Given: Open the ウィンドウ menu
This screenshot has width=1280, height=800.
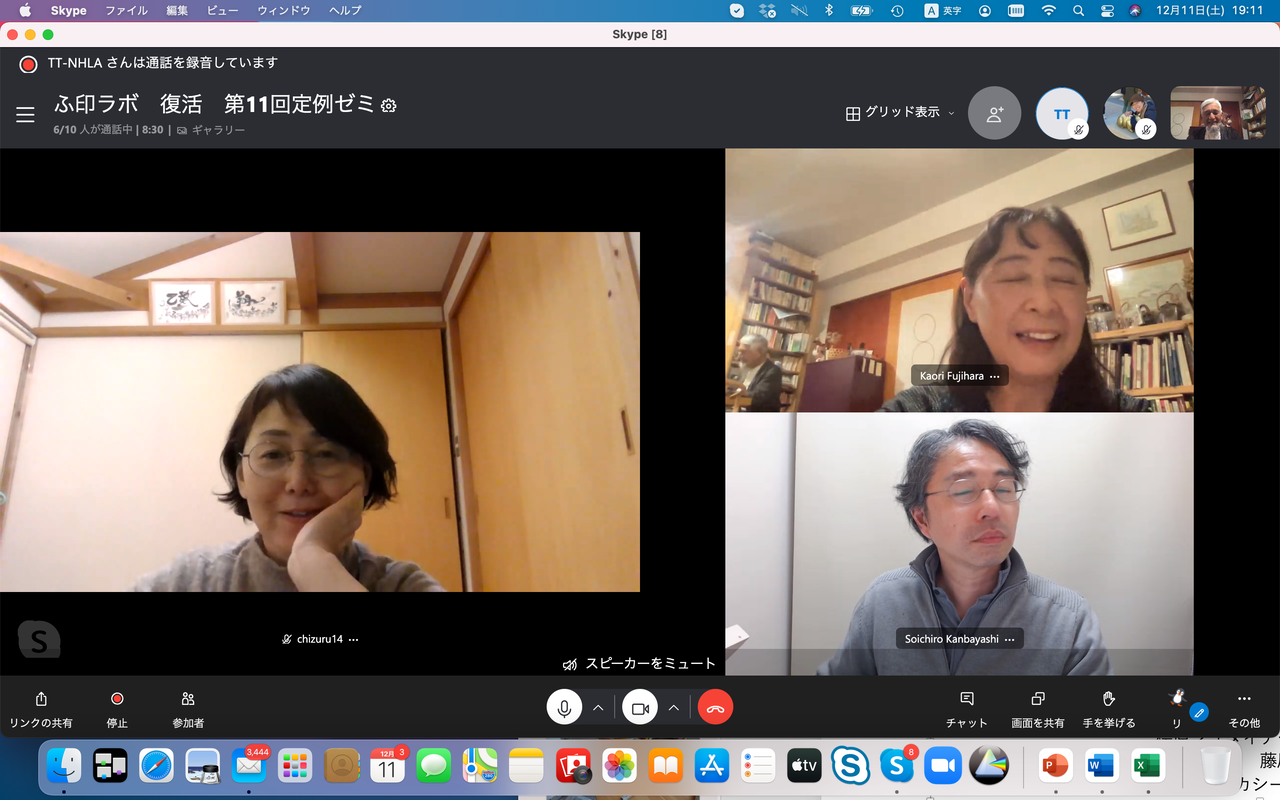Looking at the screenshot, I should tap(284, 11).
